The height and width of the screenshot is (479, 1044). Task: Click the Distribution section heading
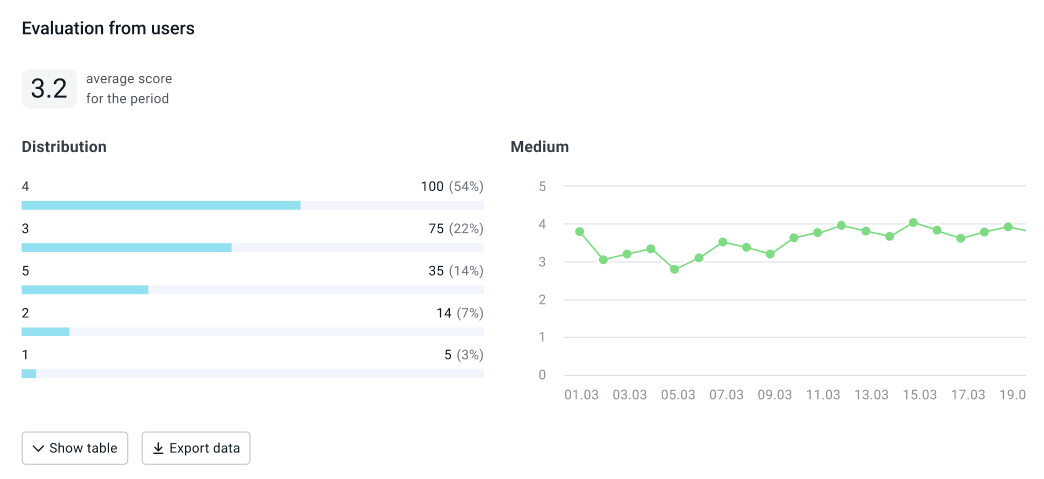click(x=64, y=147)
